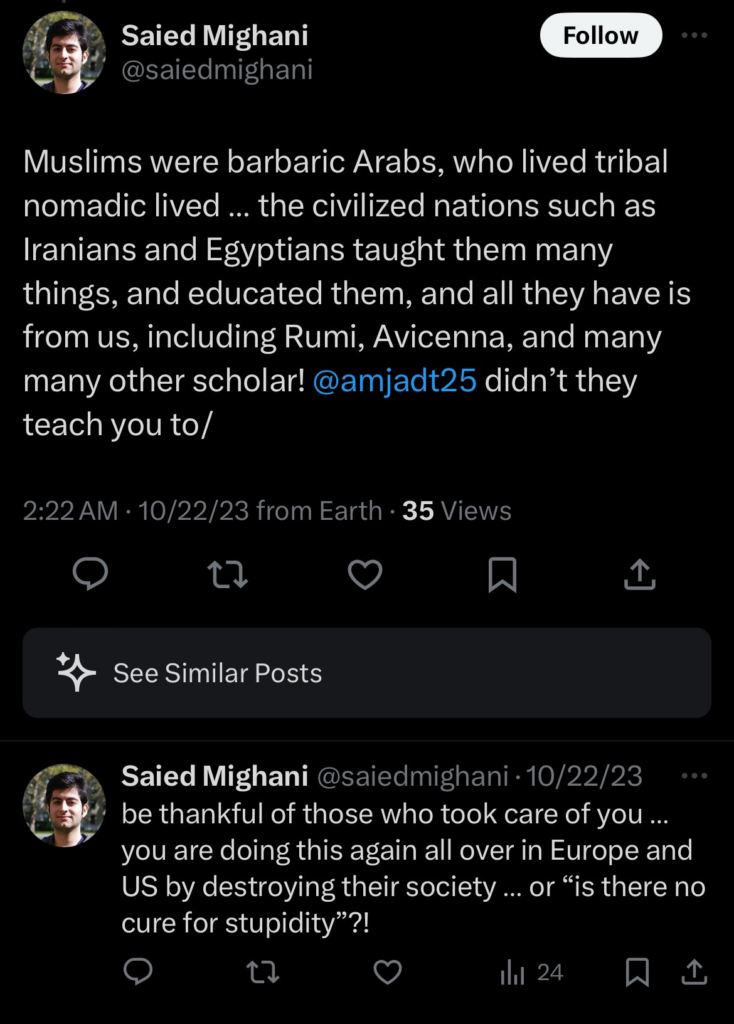
Task: Open the more options menu on main tweet
Action: tap(696, 35)
